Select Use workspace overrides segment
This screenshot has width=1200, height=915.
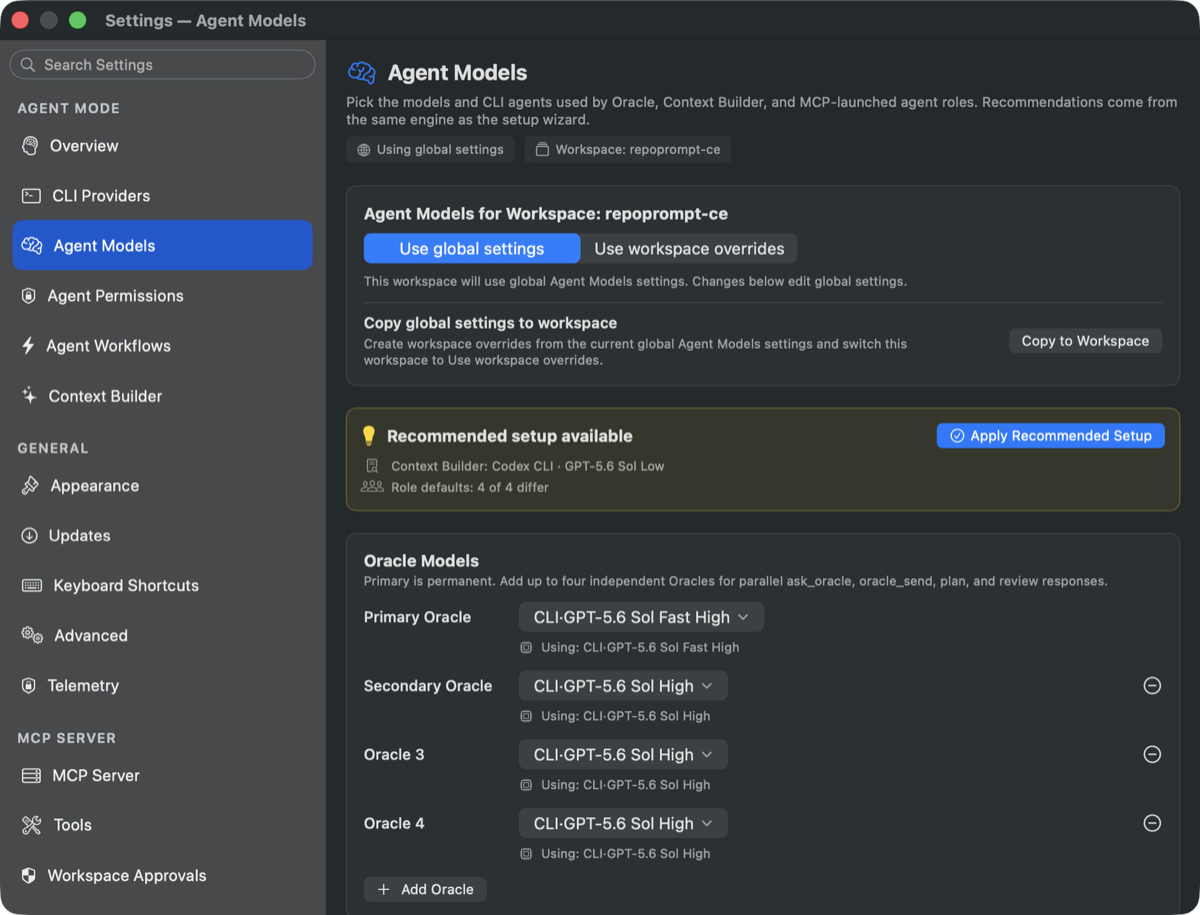(x=689, y=249)
